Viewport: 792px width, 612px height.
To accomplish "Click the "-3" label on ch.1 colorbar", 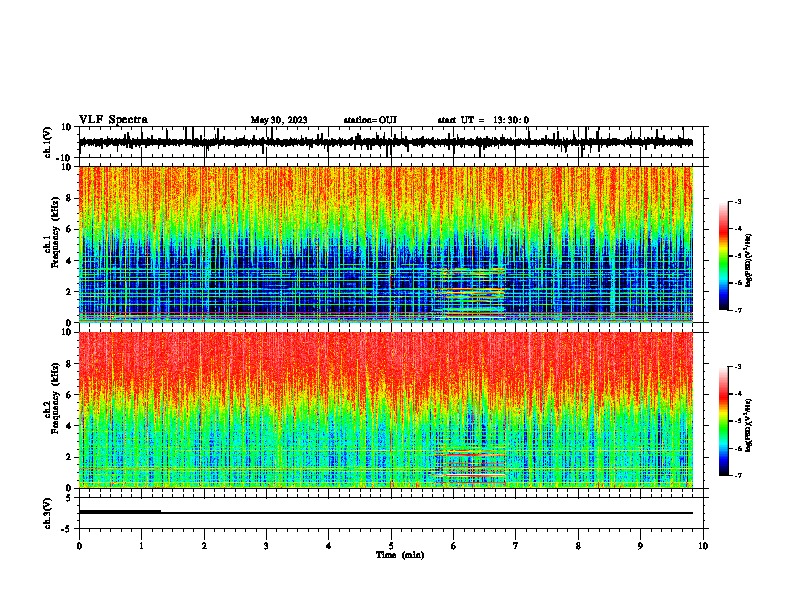I will (x=737, y=201).
